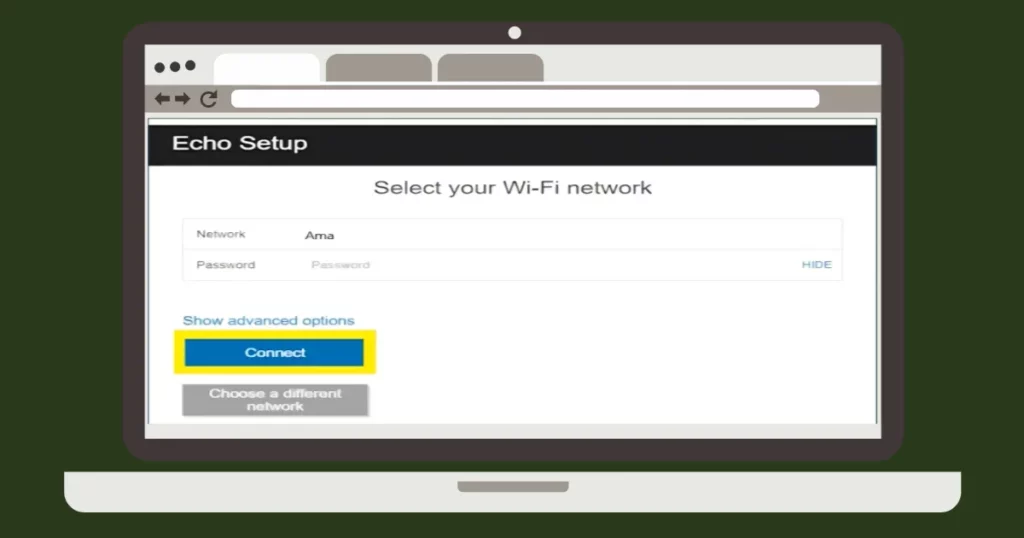Select the active white browser tab
The height and width of the screenshot is (538, 1024).
[266, 68]
